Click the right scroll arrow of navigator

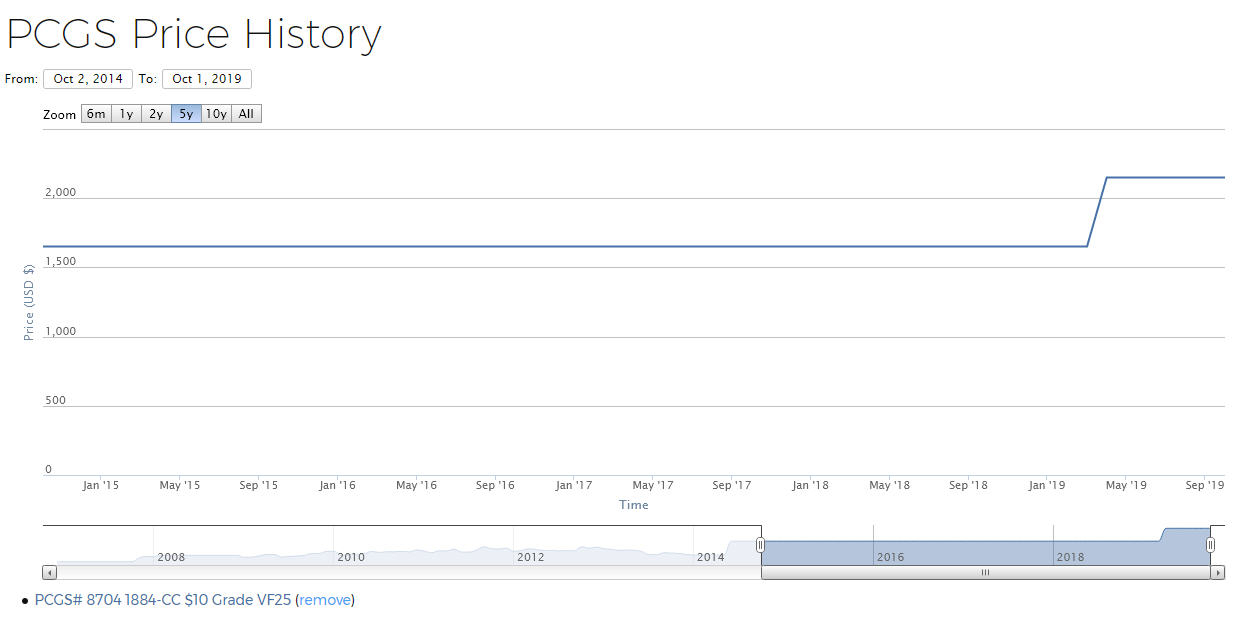[1217, 573]
